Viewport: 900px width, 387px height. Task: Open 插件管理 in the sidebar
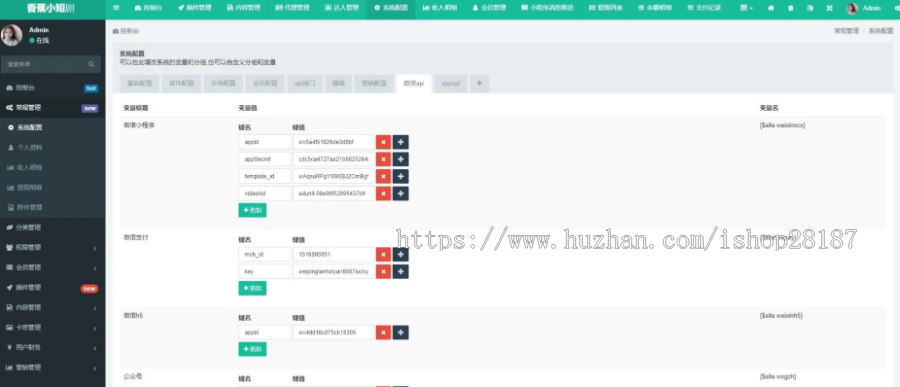tap(52, 288)
